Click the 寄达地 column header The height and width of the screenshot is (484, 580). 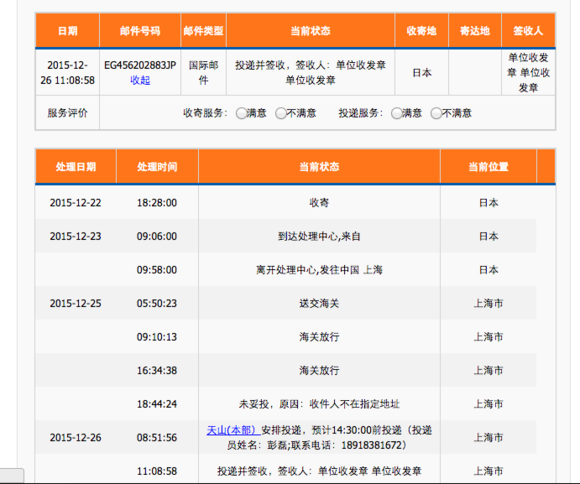[x=475, y=31]
